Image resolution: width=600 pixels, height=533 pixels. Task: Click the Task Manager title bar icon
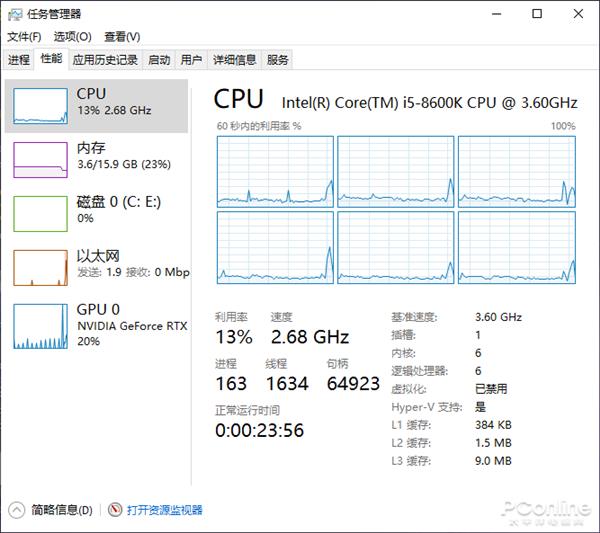15,15
